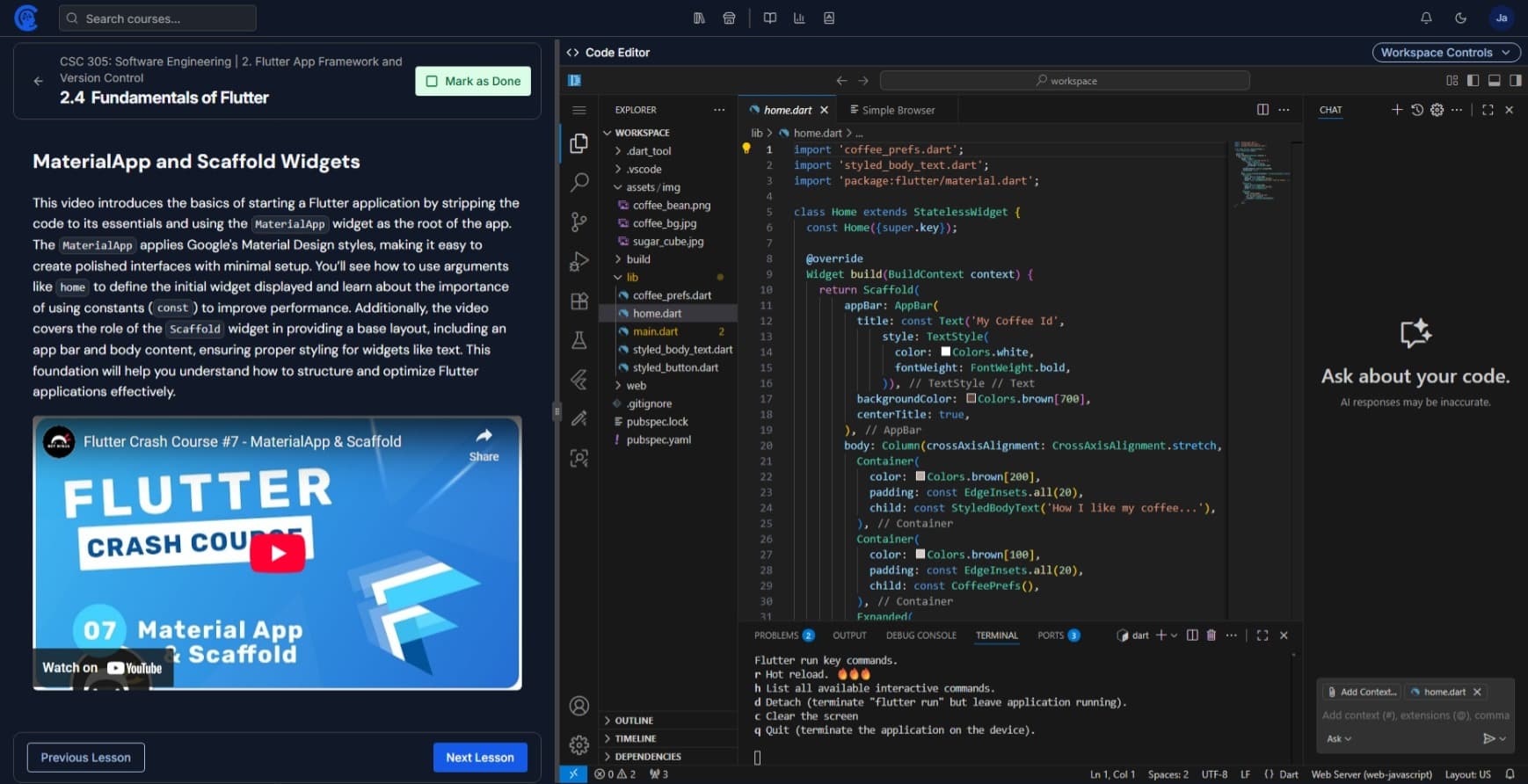Open the Accounts icon in activity bar
Screen dimensions: 1528x784
point(578,706)
